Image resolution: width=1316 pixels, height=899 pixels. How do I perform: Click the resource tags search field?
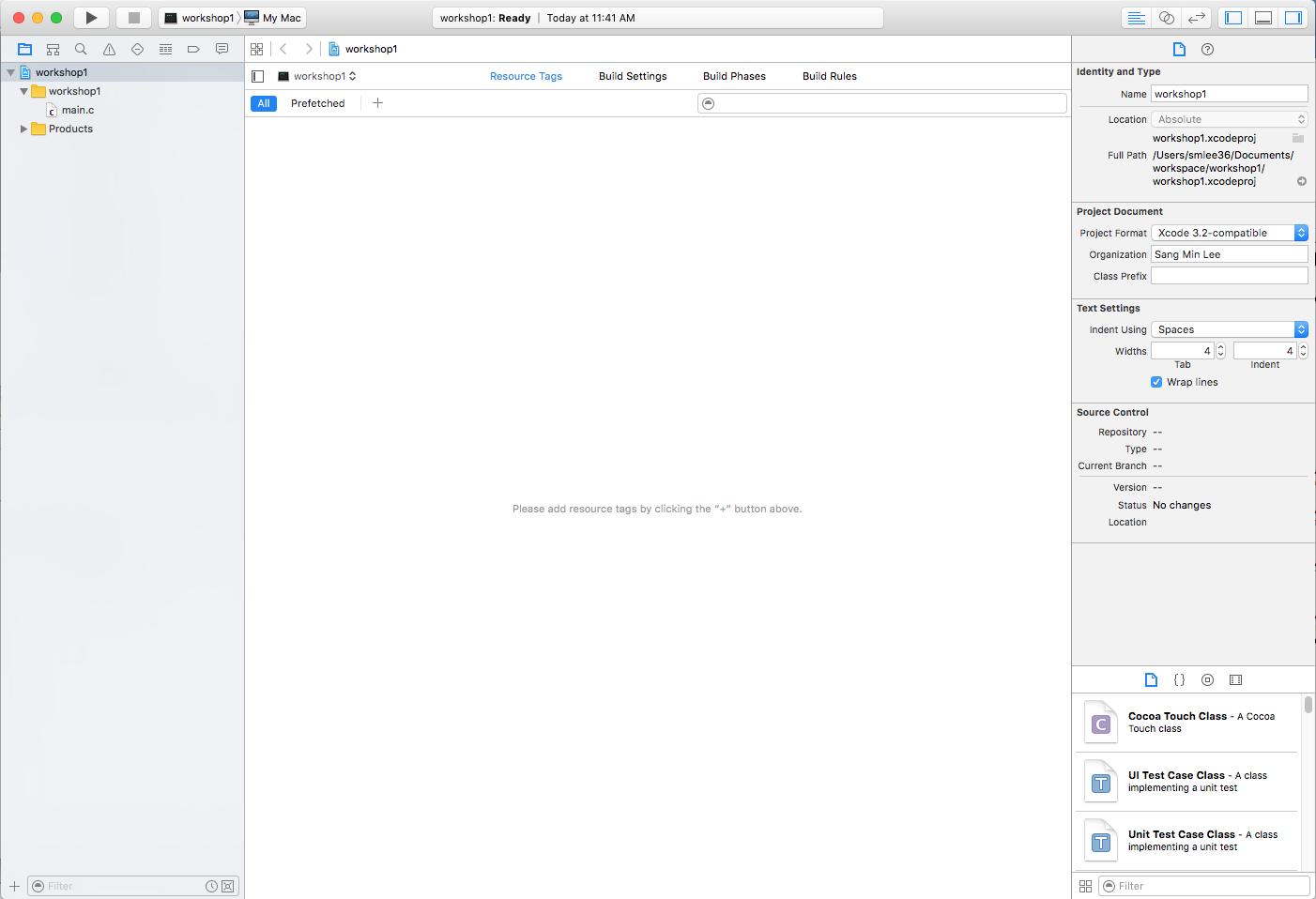[x=882, y=103]
